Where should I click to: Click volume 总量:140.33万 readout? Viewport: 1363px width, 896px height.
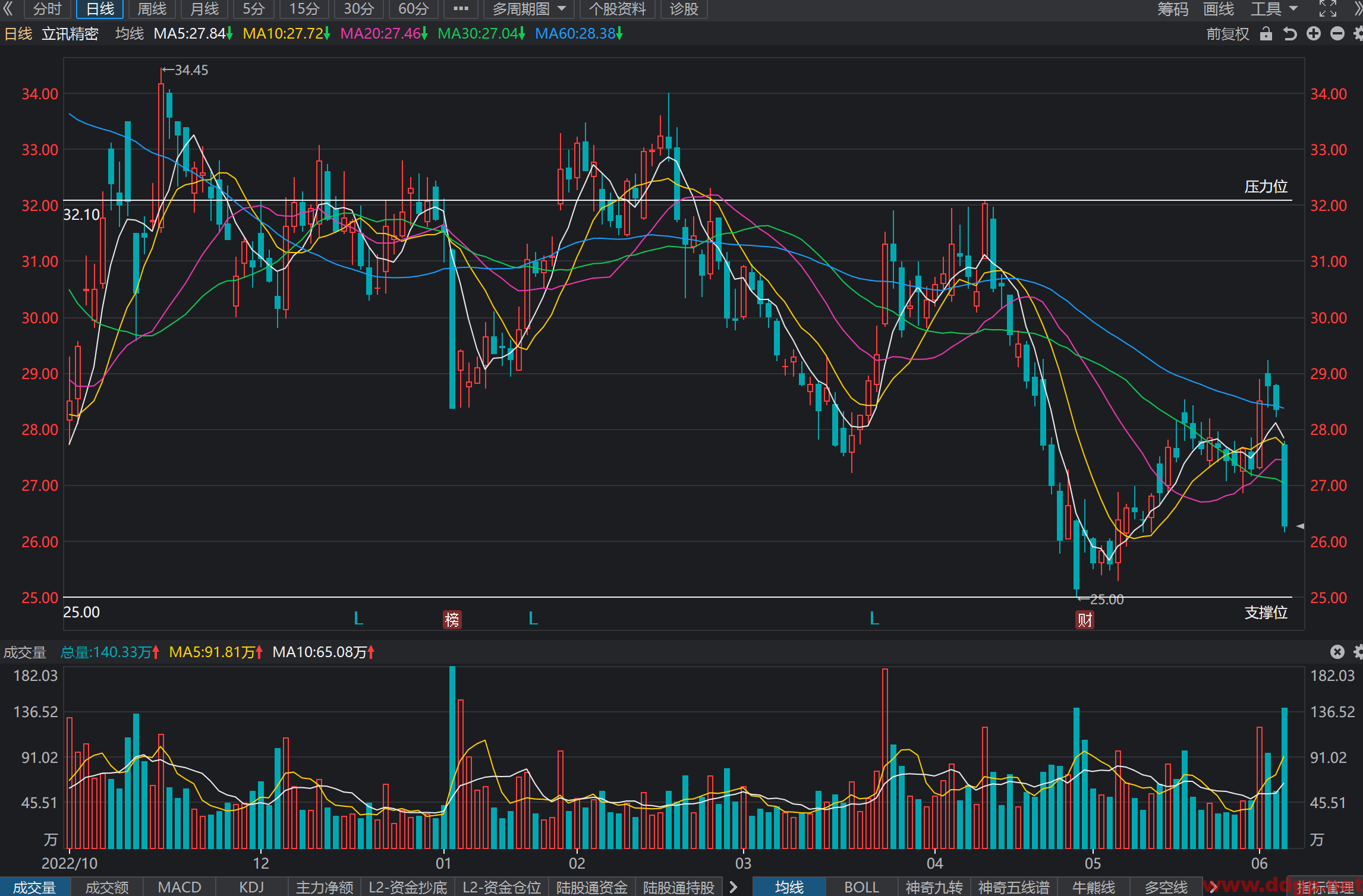(109, 652)
